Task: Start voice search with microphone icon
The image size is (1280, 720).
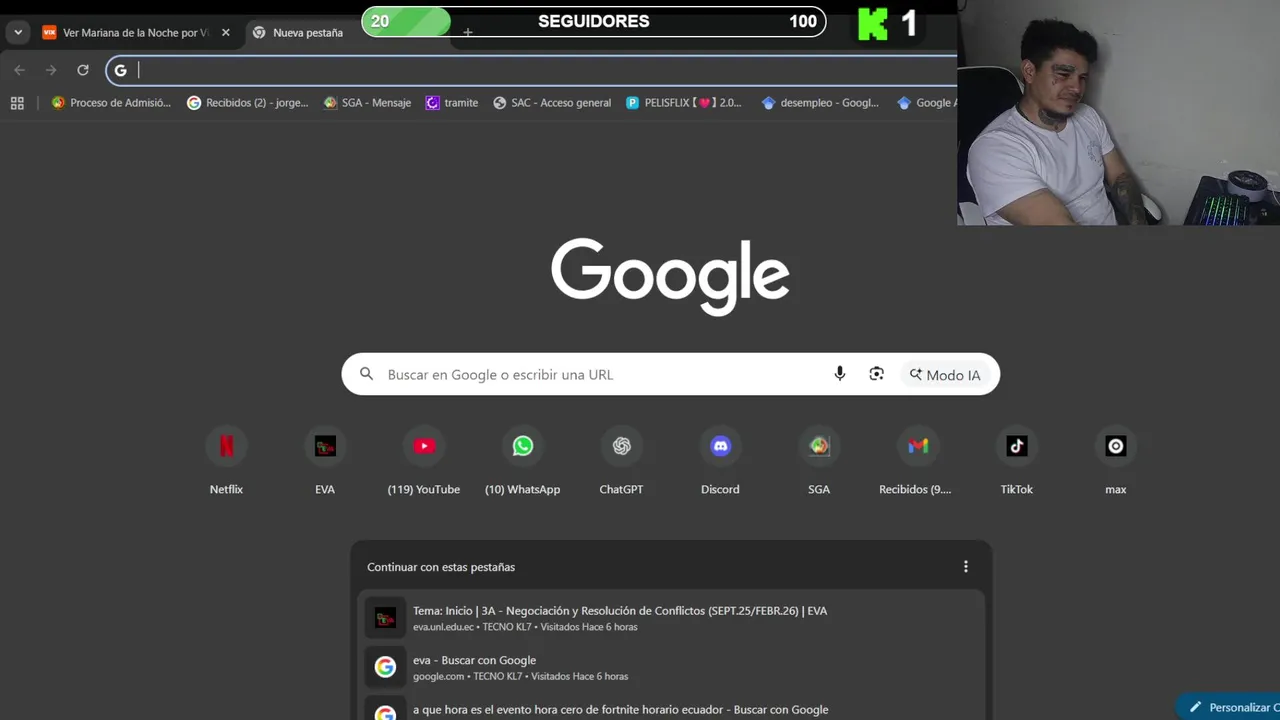Action: [x=839, y=374]
